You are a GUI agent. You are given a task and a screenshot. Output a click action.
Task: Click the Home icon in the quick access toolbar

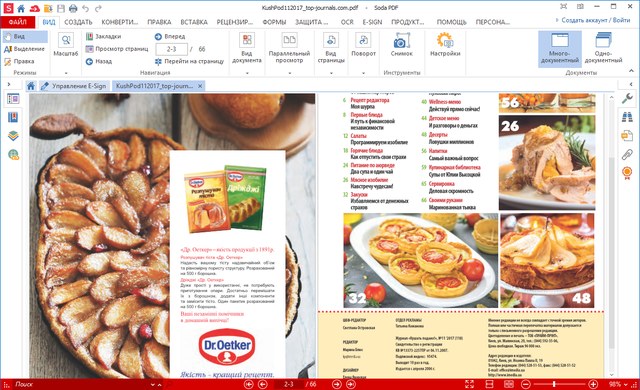pos(21,8)
